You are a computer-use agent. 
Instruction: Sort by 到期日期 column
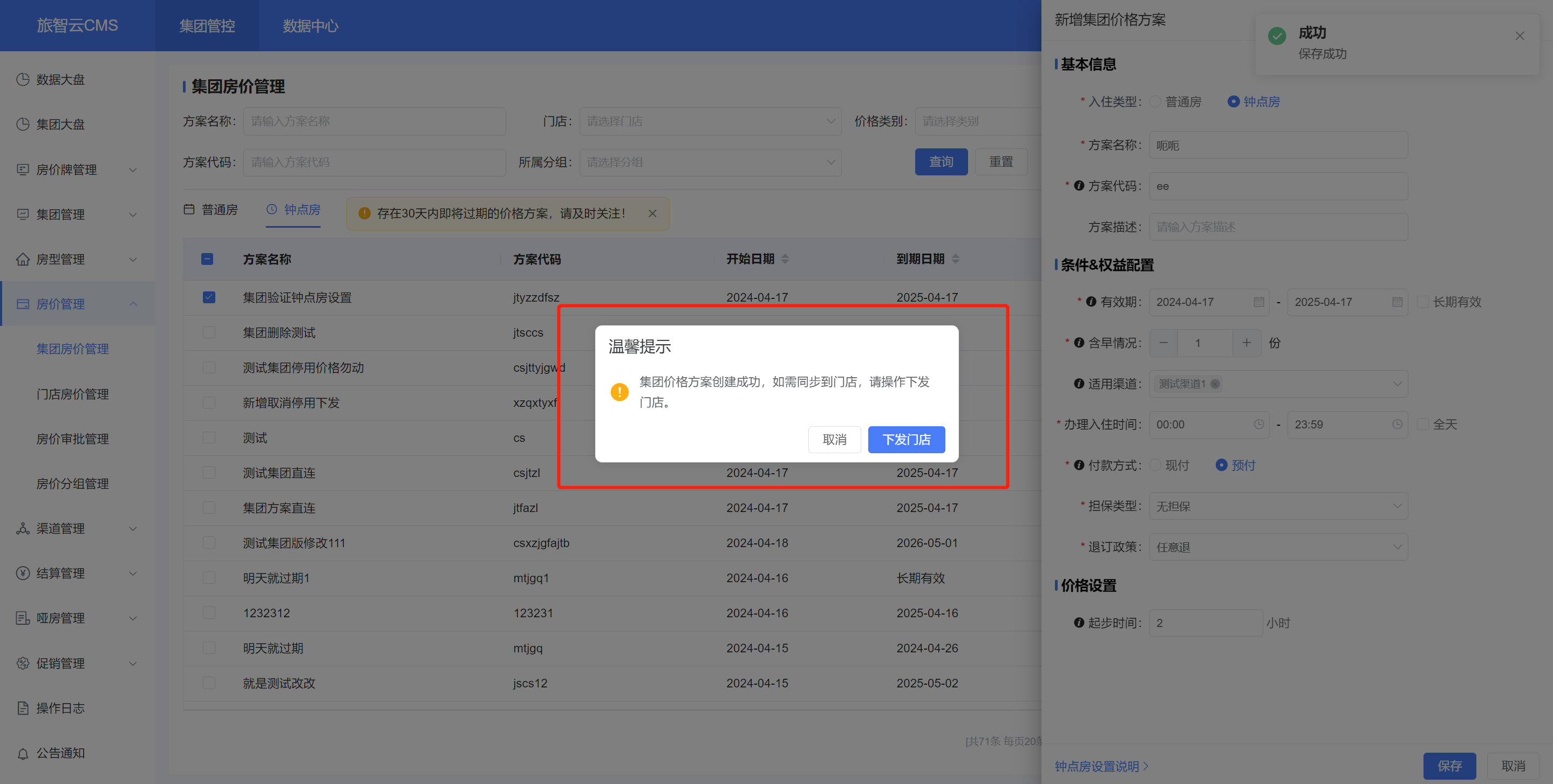956,258
